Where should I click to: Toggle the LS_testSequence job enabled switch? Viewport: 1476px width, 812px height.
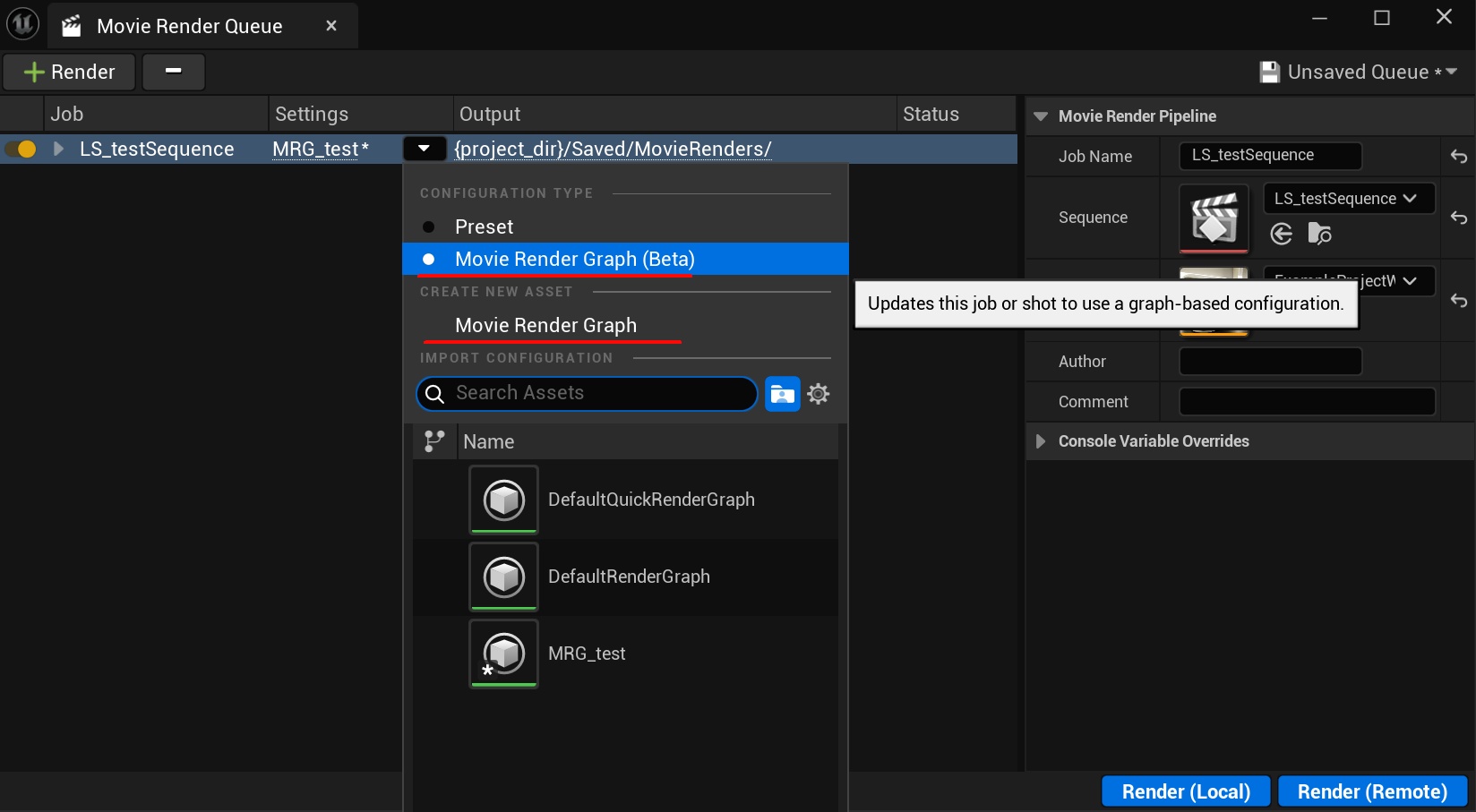[x=21, y=150]
